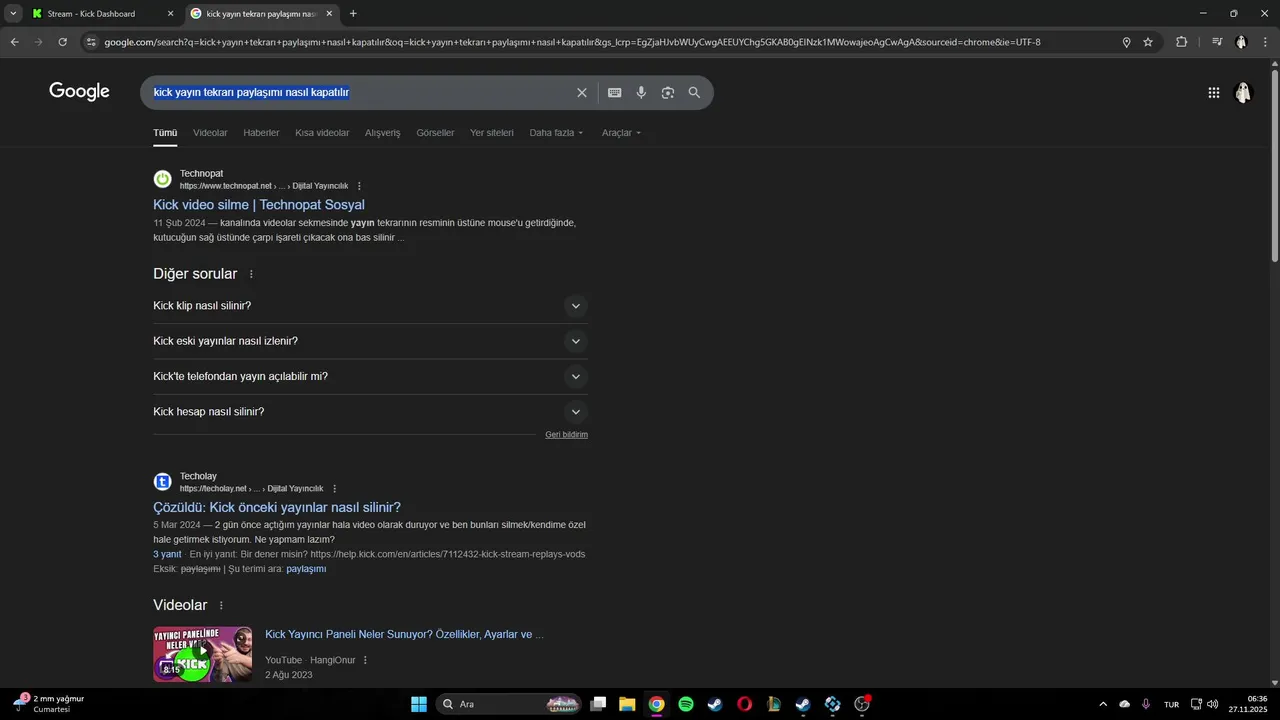Screen dimensions: 1280x720
Task: Open Google Lens image search icon
Action: [x=668, y=93]
